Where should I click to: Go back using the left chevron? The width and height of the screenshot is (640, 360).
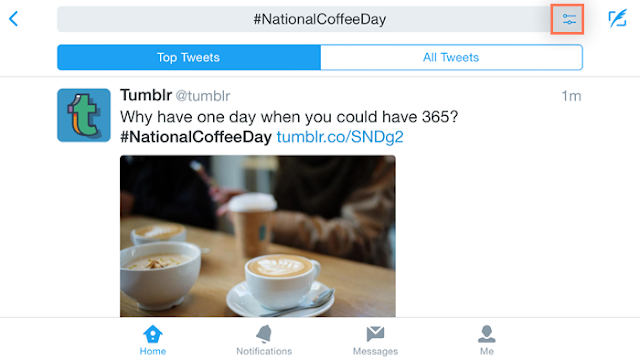tap(13, 19)
